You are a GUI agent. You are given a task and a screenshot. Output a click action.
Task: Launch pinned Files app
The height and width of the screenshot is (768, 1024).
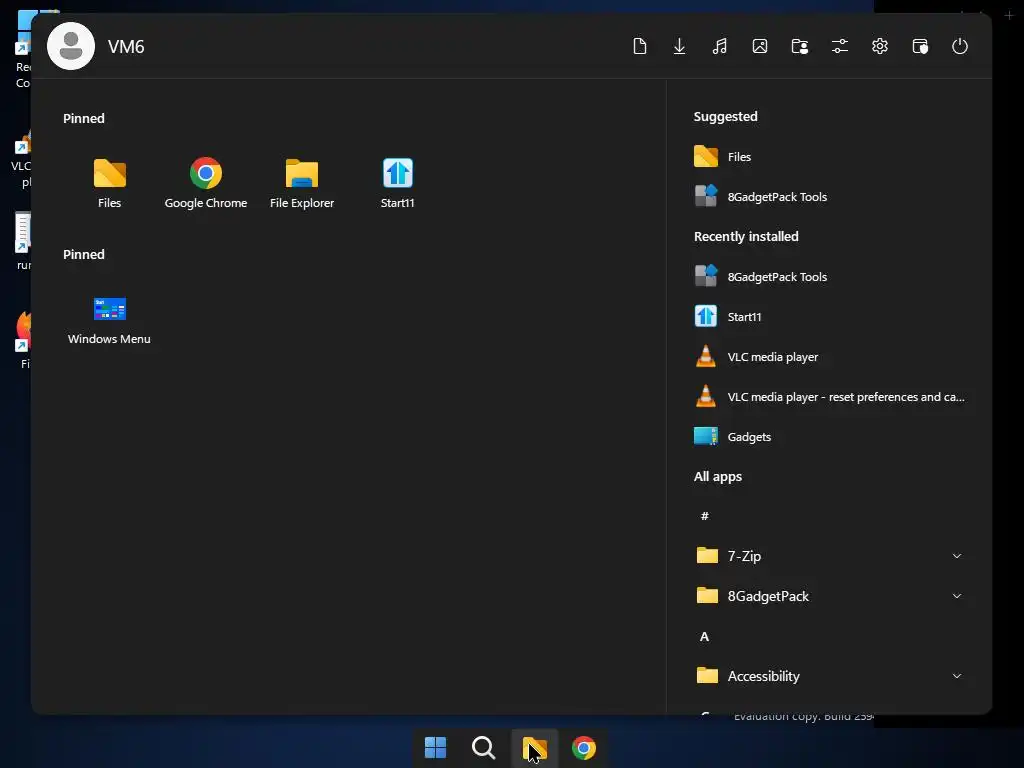click(x=110, y=183)
